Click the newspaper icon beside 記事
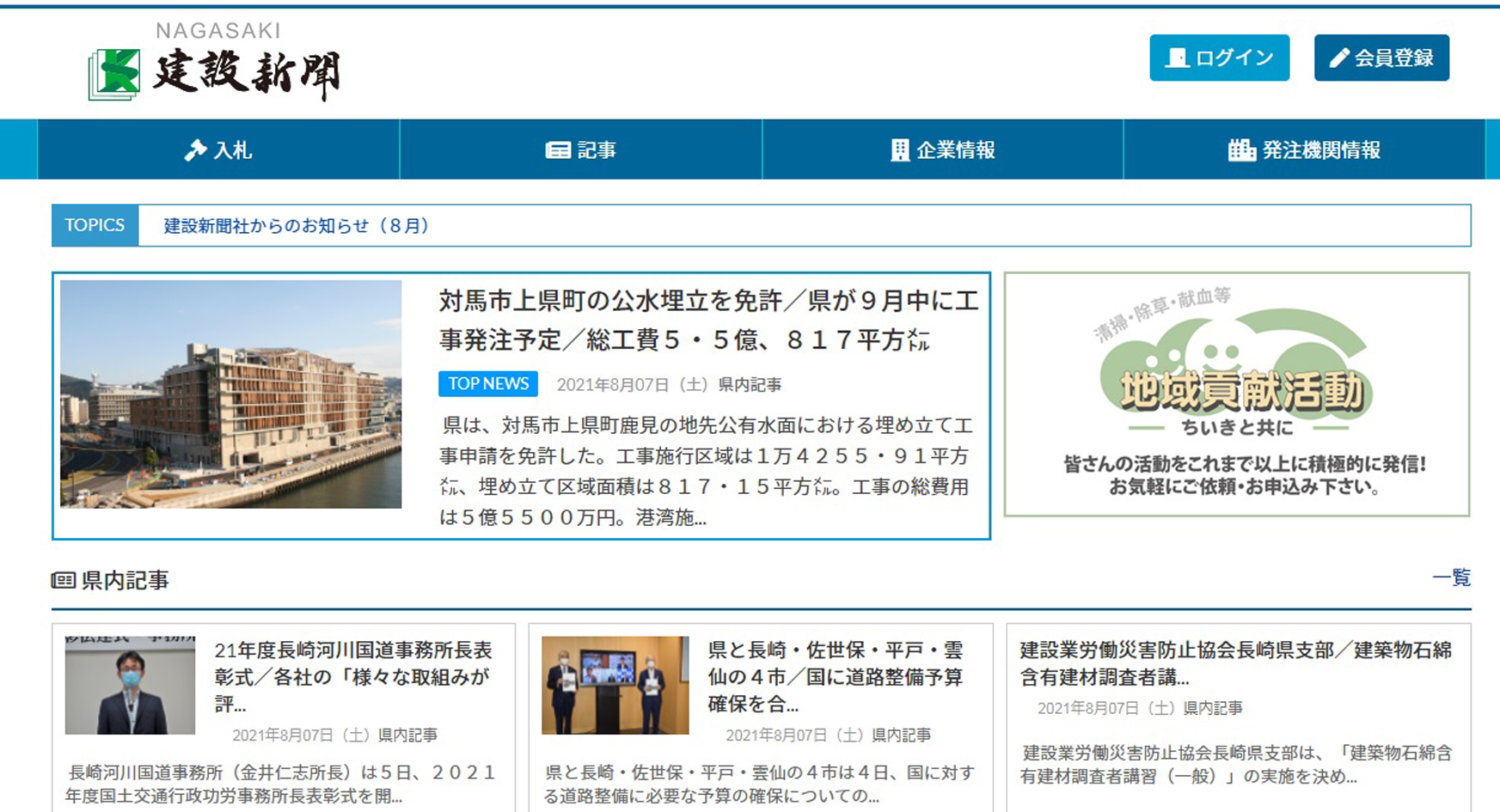 [558, 150]
